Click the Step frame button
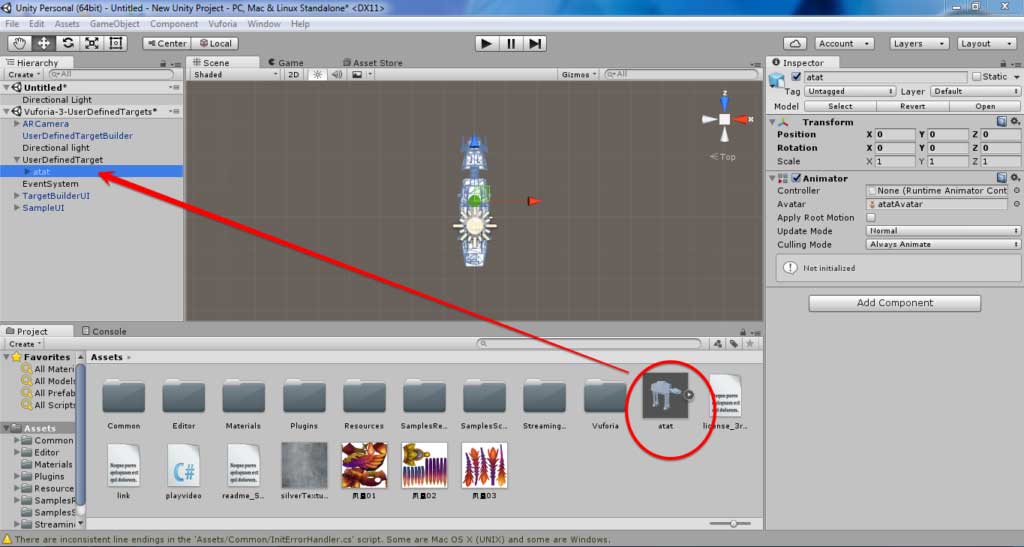This screenshot has width=1024, height=547. coord(535,44)
